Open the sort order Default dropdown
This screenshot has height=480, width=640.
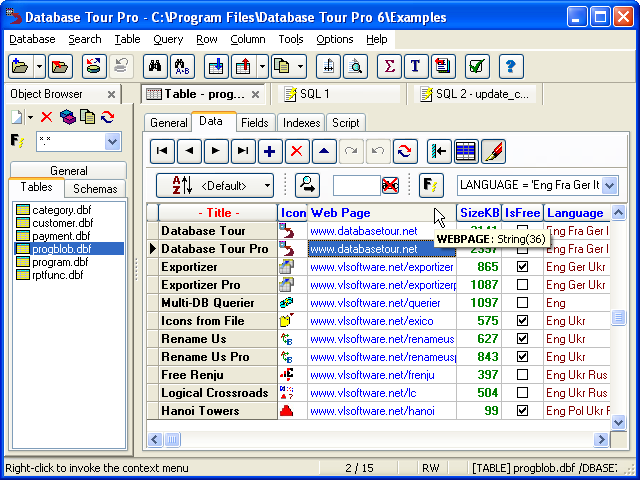(x=215, y=185)
